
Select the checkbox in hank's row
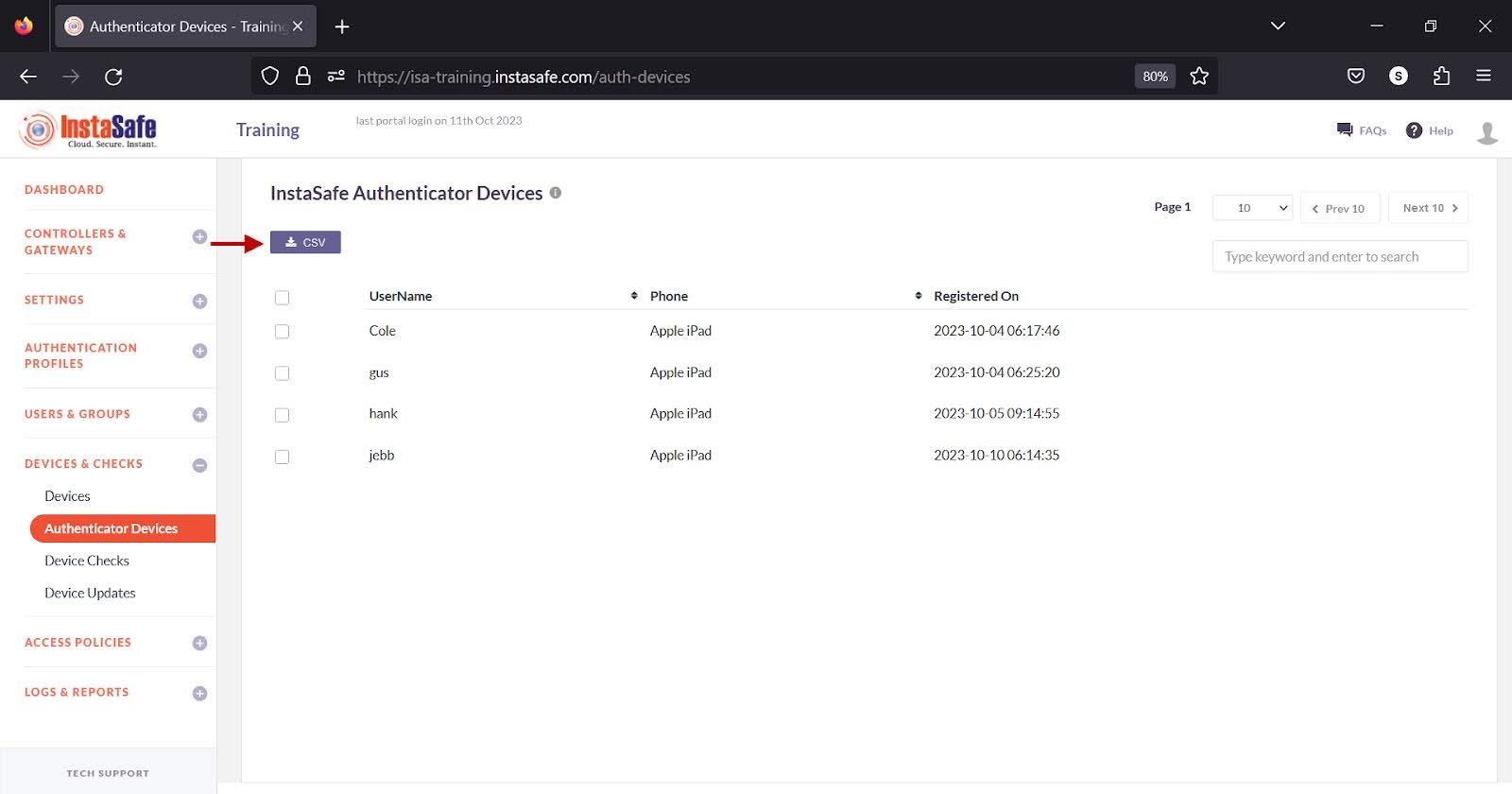pos(282,415)
